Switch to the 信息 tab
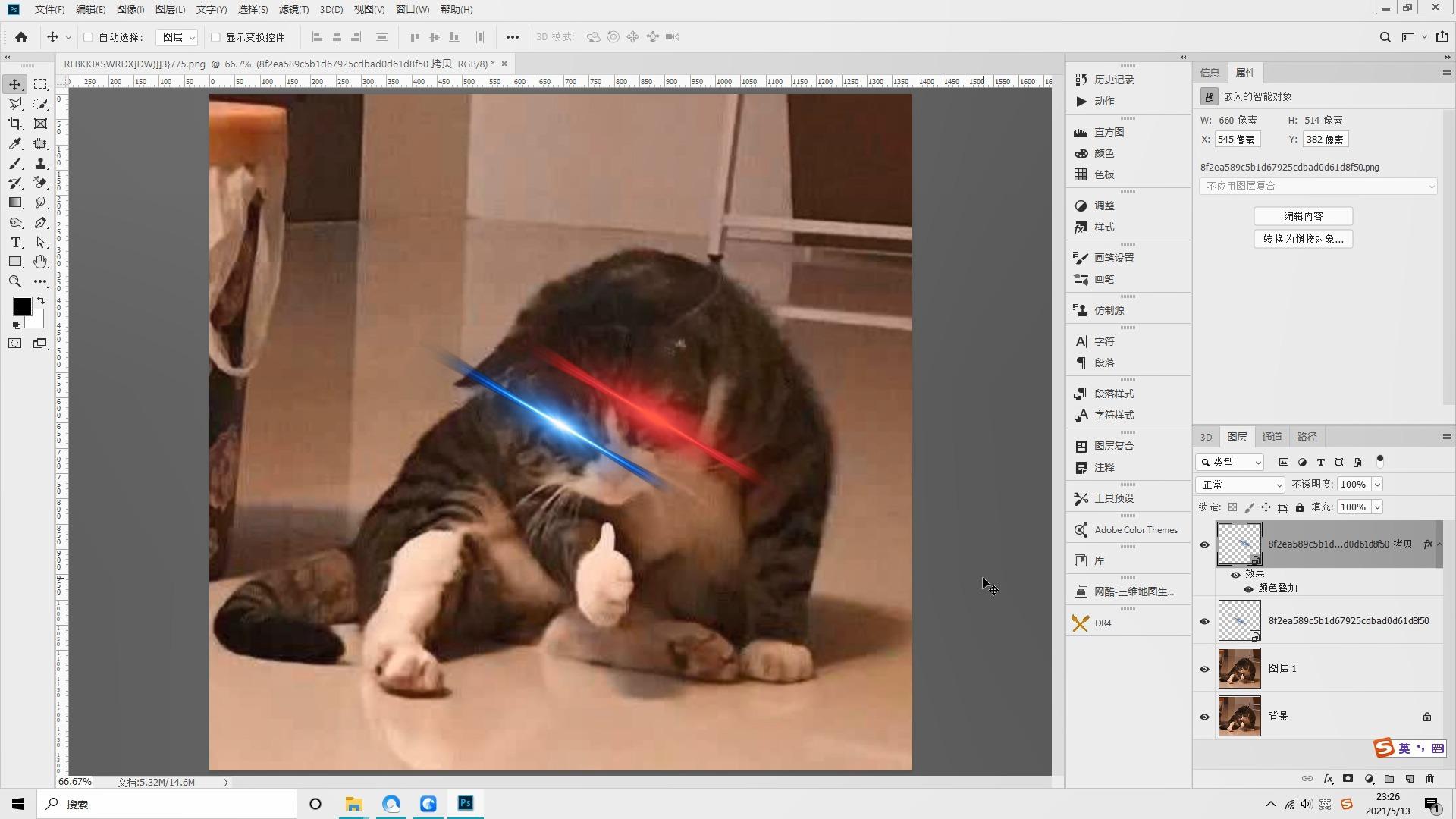The width and height of the screenshot is (1456, 819). pyautogui.click(x=1210, y=73)
